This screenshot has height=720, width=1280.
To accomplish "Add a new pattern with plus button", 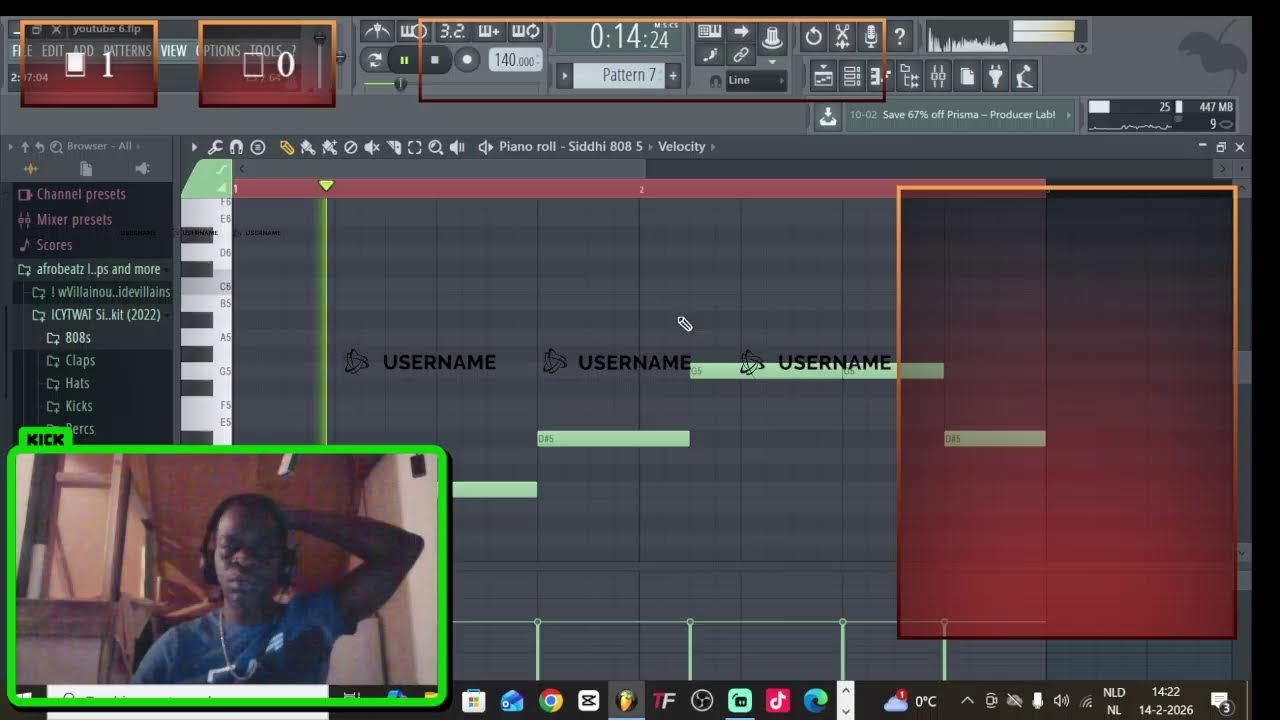I will 673,75.
